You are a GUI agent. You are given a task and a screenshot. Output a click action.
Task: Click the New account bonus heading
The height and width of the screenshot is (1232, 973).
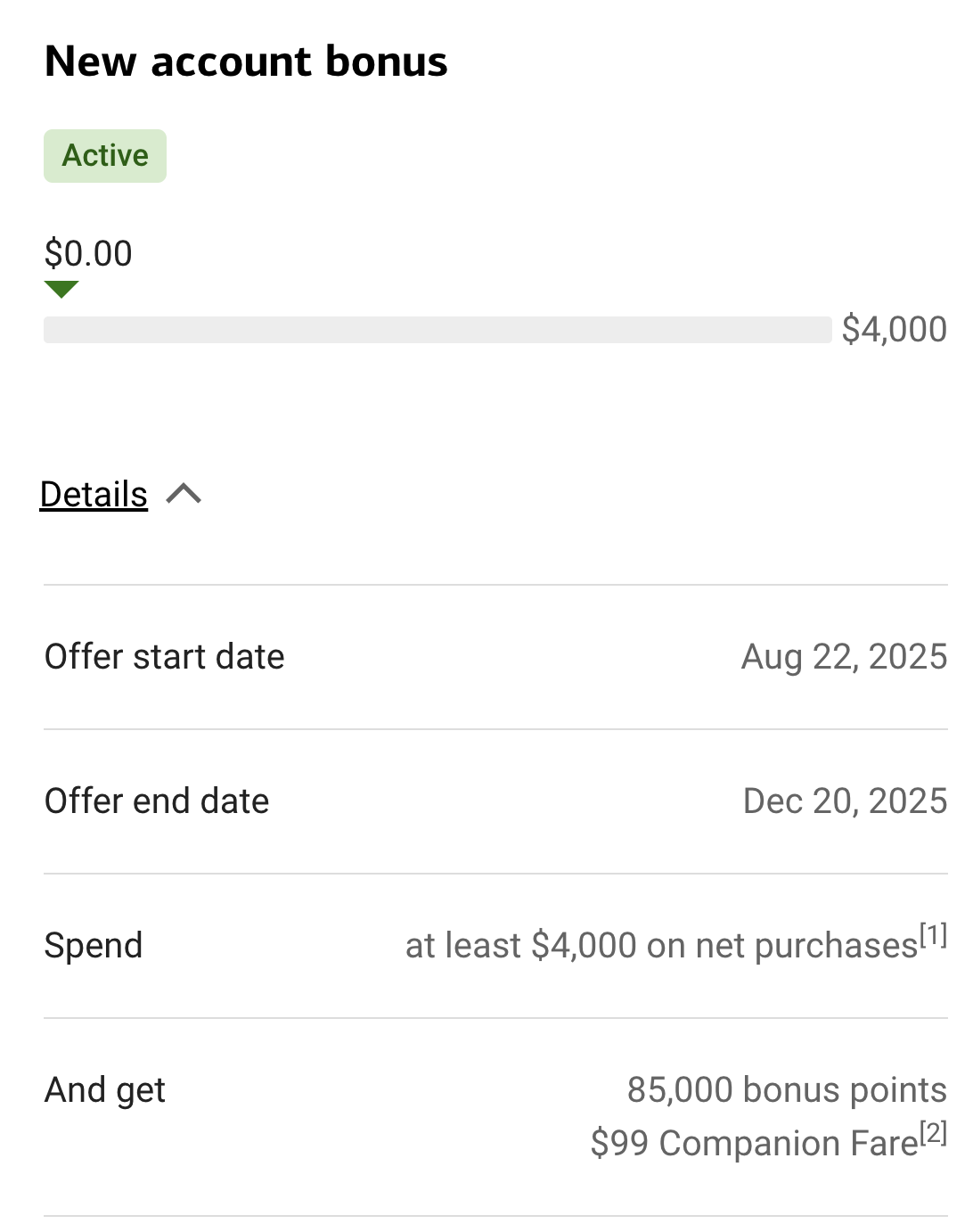[246, 62]
